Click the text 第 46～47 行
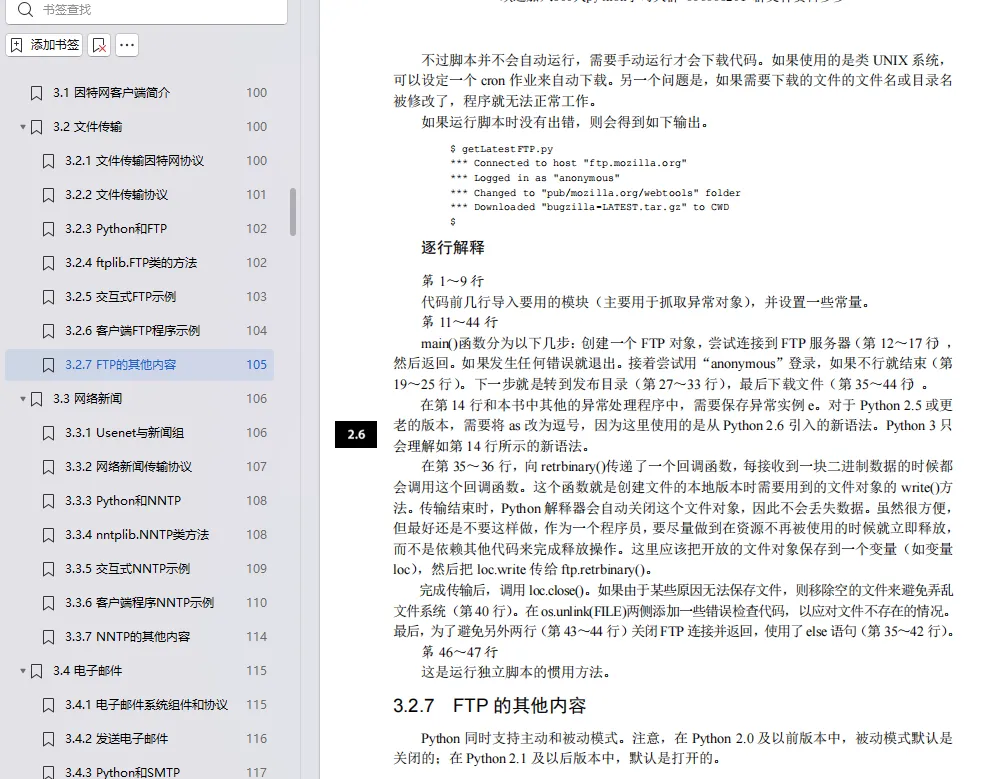 (x=459, y=652)
